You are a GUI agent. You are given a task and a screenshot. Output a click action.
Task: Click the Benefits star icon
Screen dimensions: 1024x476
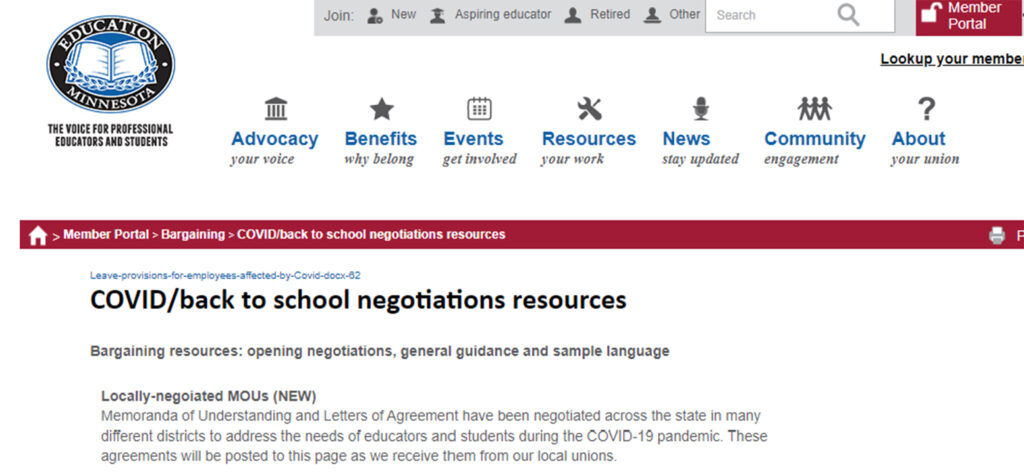(x=381, y=109)
